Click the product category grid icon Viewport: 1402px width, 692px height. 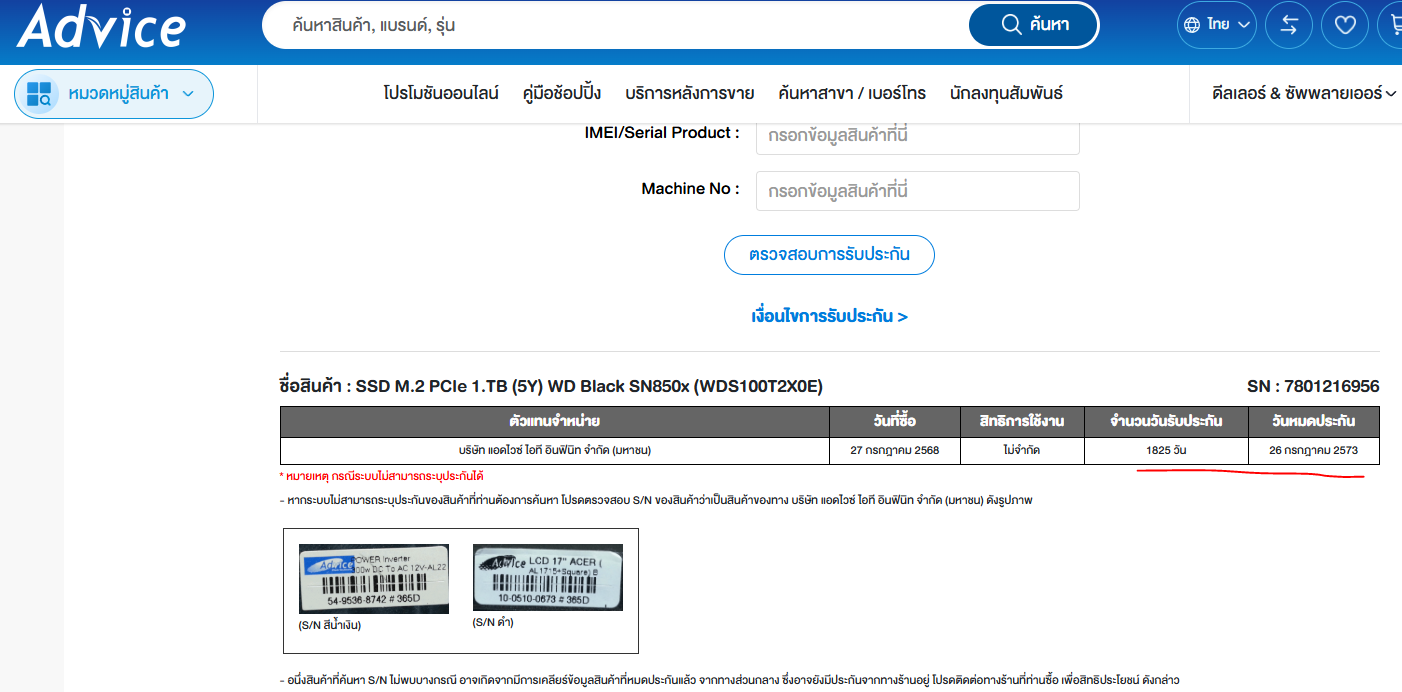point(40,94)
